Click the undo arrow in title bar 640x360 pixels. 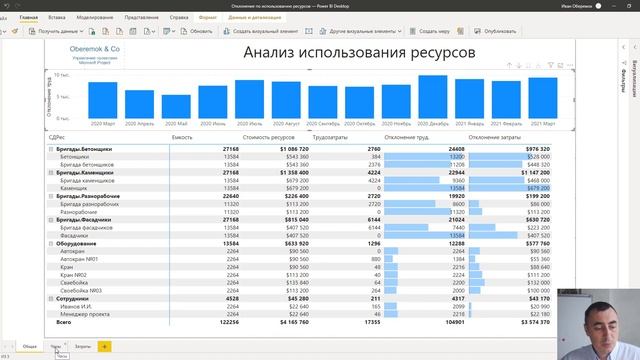(7, 6)
